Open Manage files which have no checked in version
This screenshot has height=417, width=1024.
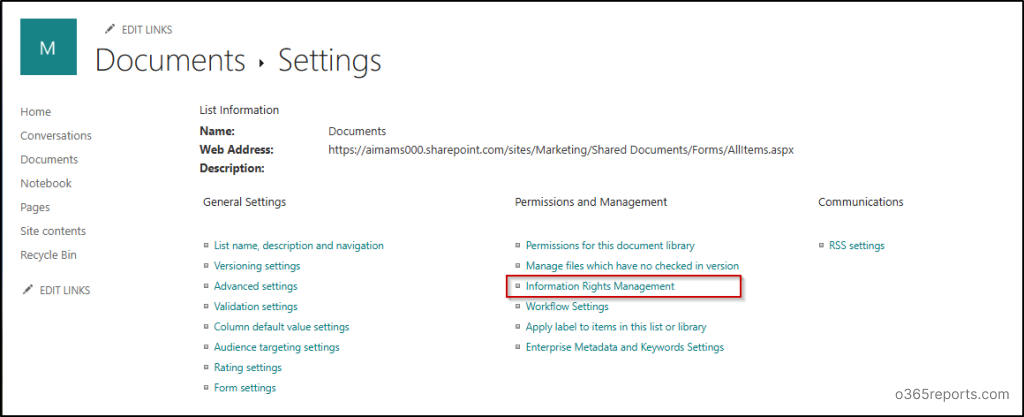coord(632,266)
